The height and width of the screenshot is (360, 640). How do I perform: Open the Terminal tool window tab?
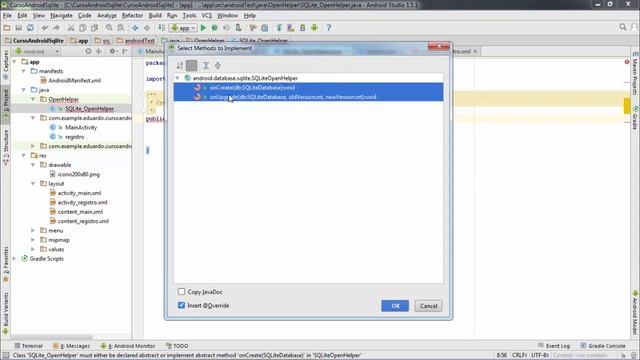29,346
